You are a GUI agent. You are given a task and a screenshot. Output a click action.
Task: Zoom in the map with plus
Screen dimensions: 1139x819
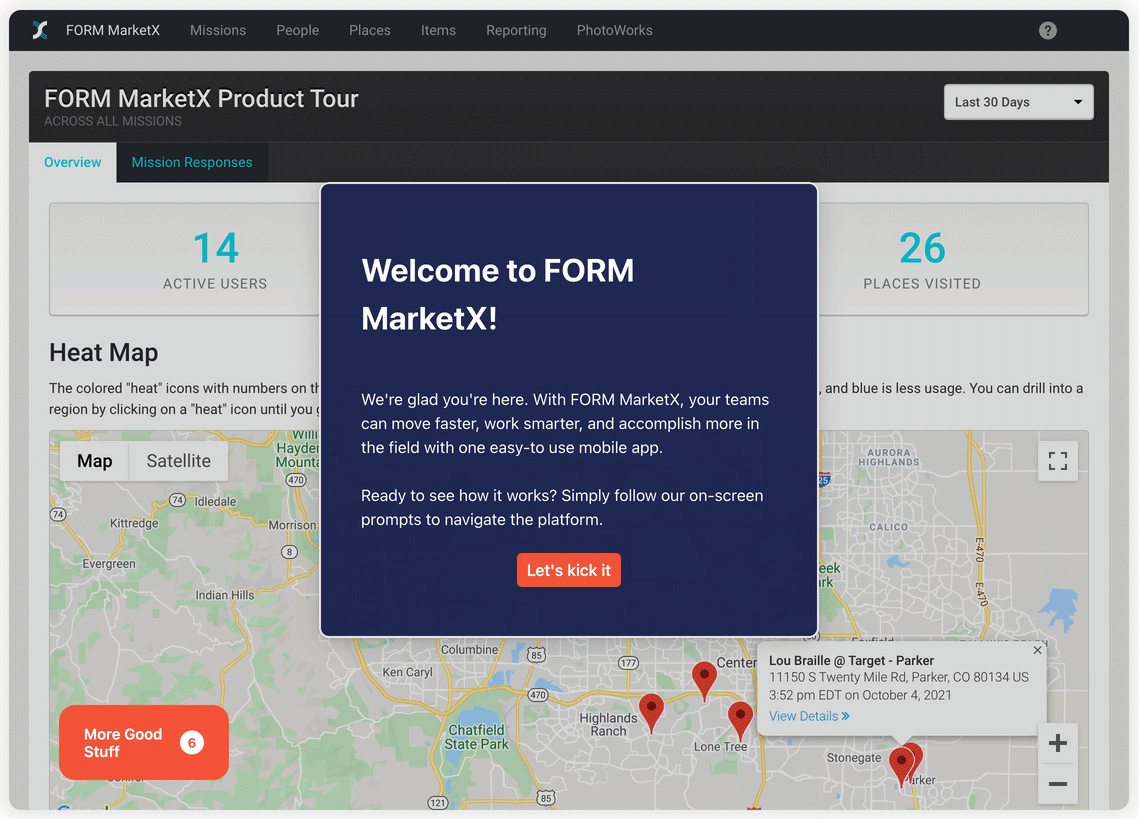tap(1058, 743)
